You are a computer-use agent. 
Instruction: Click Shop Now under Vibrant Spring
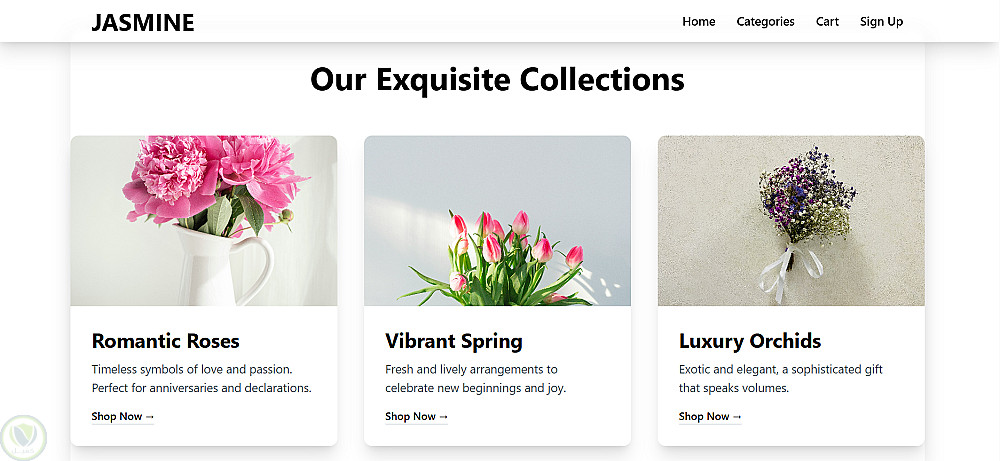416,417
